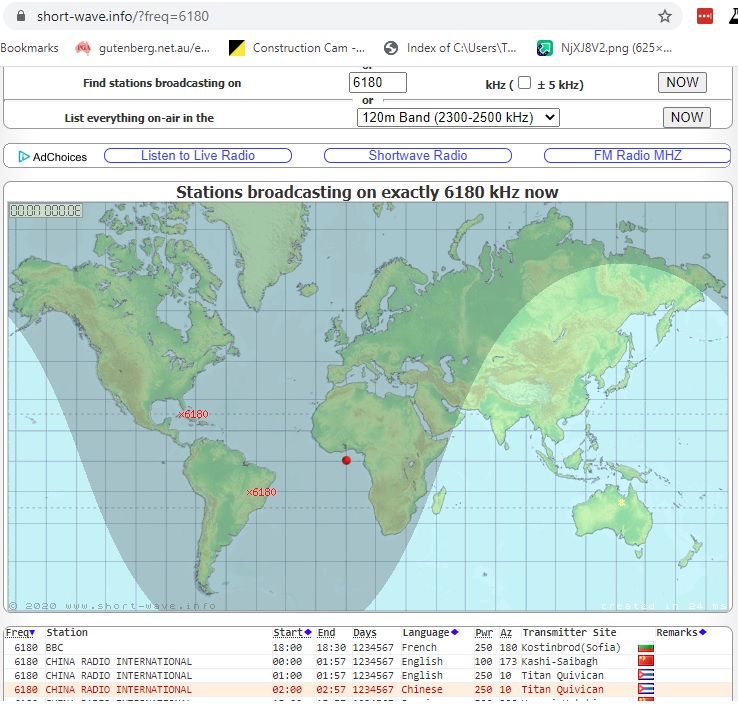Click the 00:00 start time cell
This screenshot has width=738, height=707.
[287, 661]
